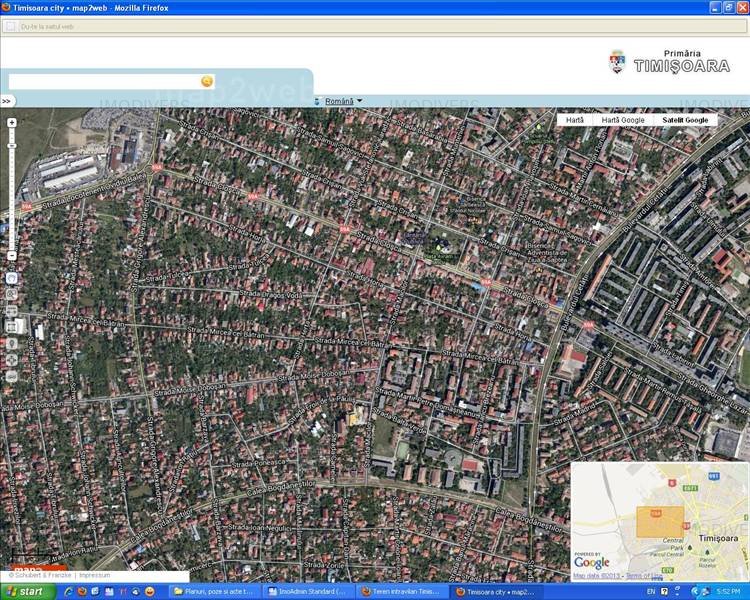Open the Română language dropdown
This screenshot has height=600, width=750.
pyautogui.click(x=339, y=101)
